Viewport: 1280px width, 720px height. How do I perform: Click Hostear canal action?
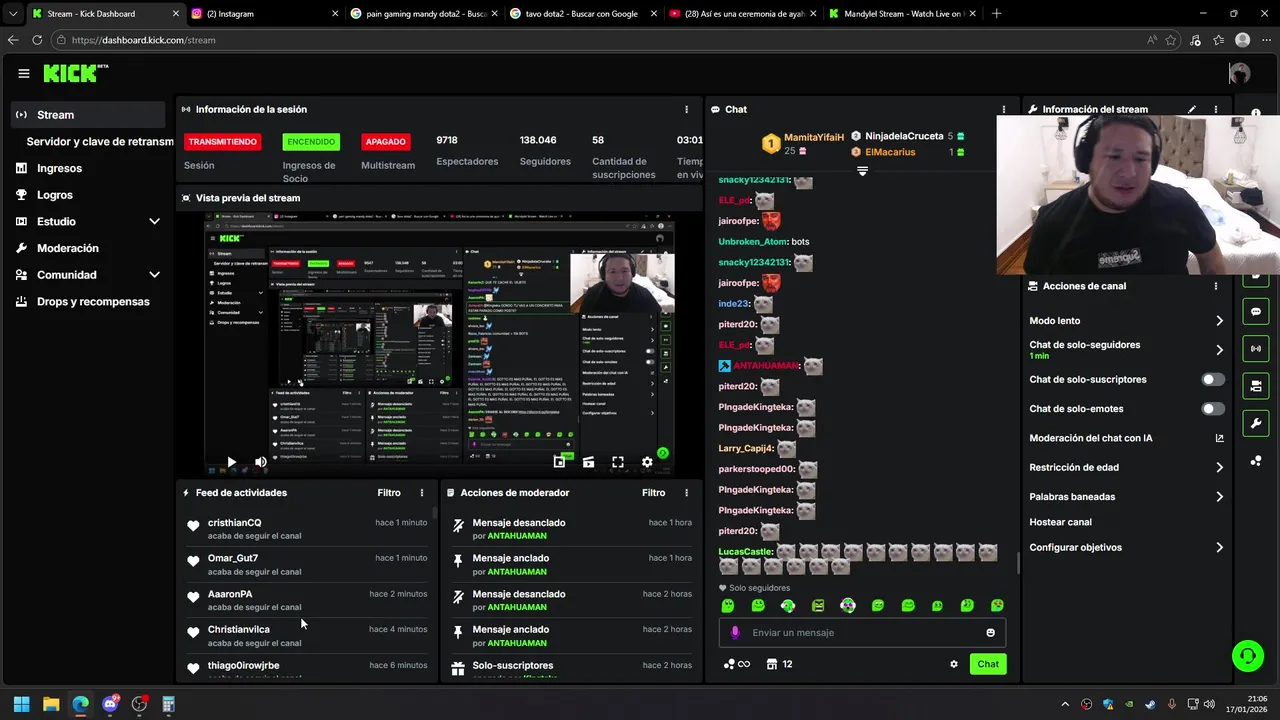[1060, 522]
